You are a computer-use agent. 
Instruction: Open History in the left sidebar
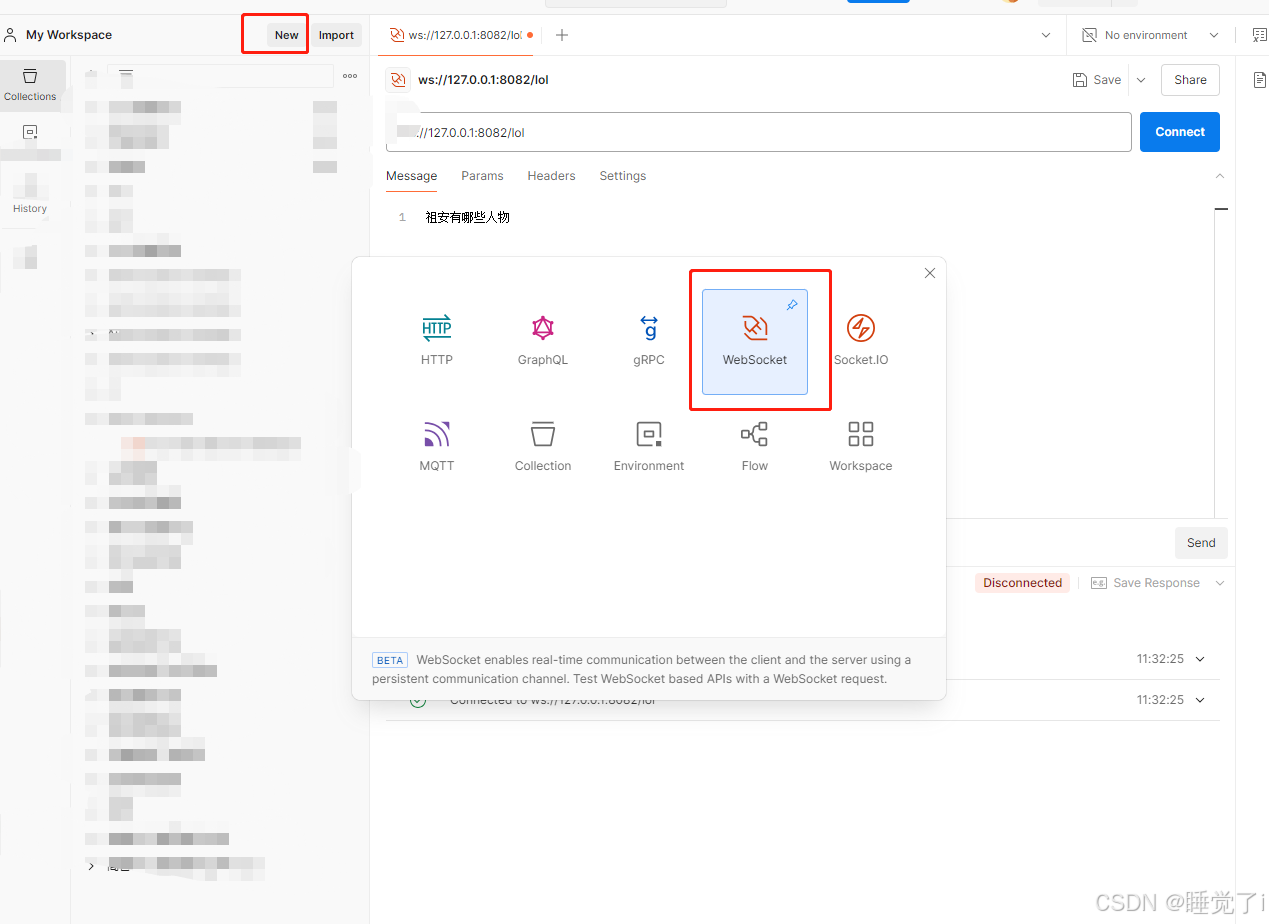[x=30, y=195]
